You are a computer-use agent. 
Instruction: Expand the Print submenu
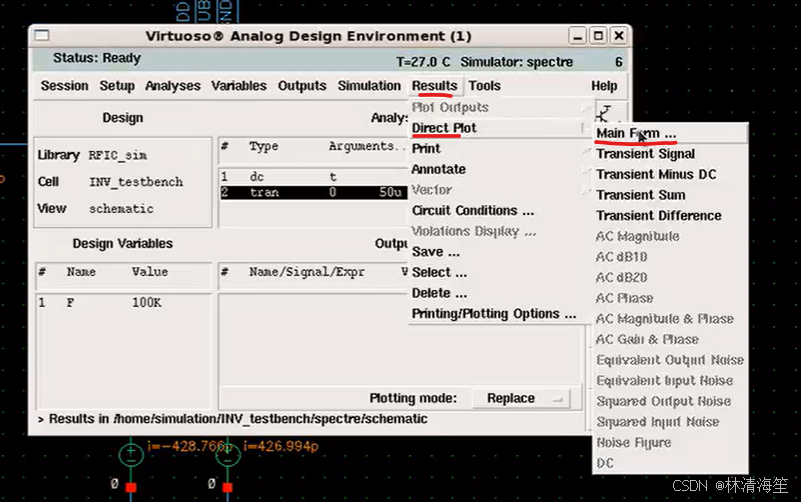pos(499,149)
